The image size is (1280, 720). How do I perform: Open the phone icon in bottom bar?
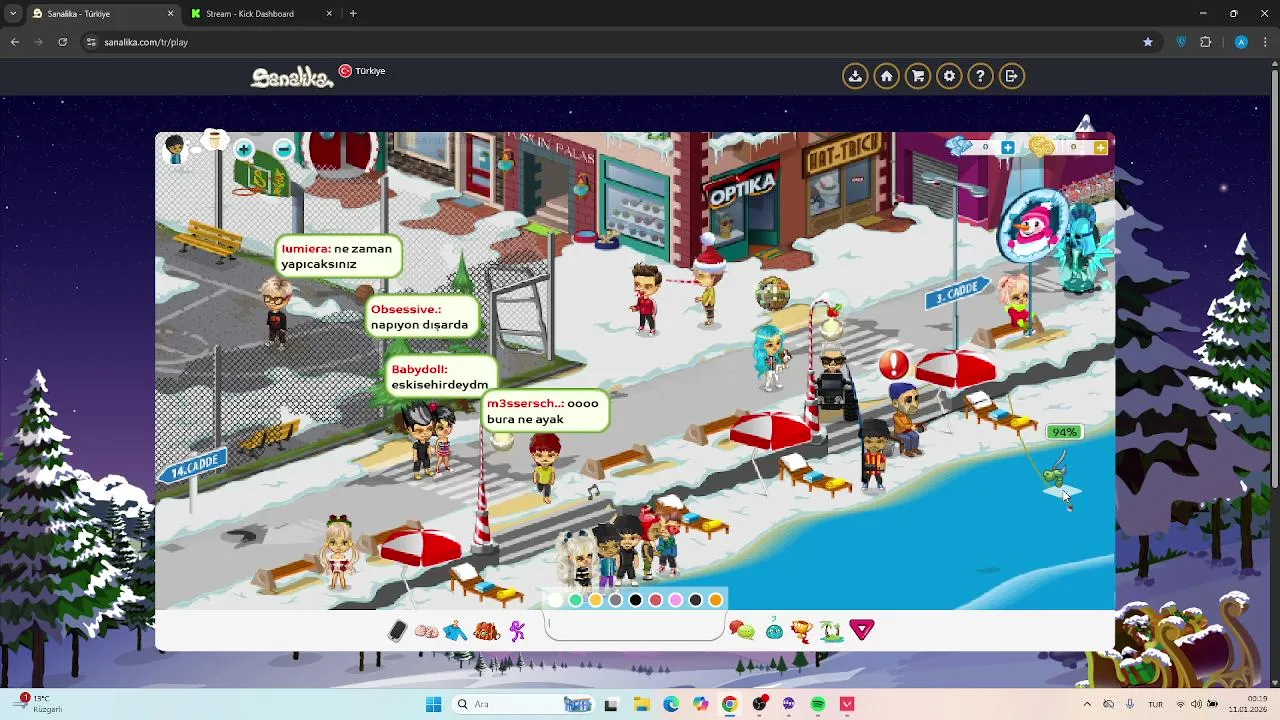pos(397,630)
